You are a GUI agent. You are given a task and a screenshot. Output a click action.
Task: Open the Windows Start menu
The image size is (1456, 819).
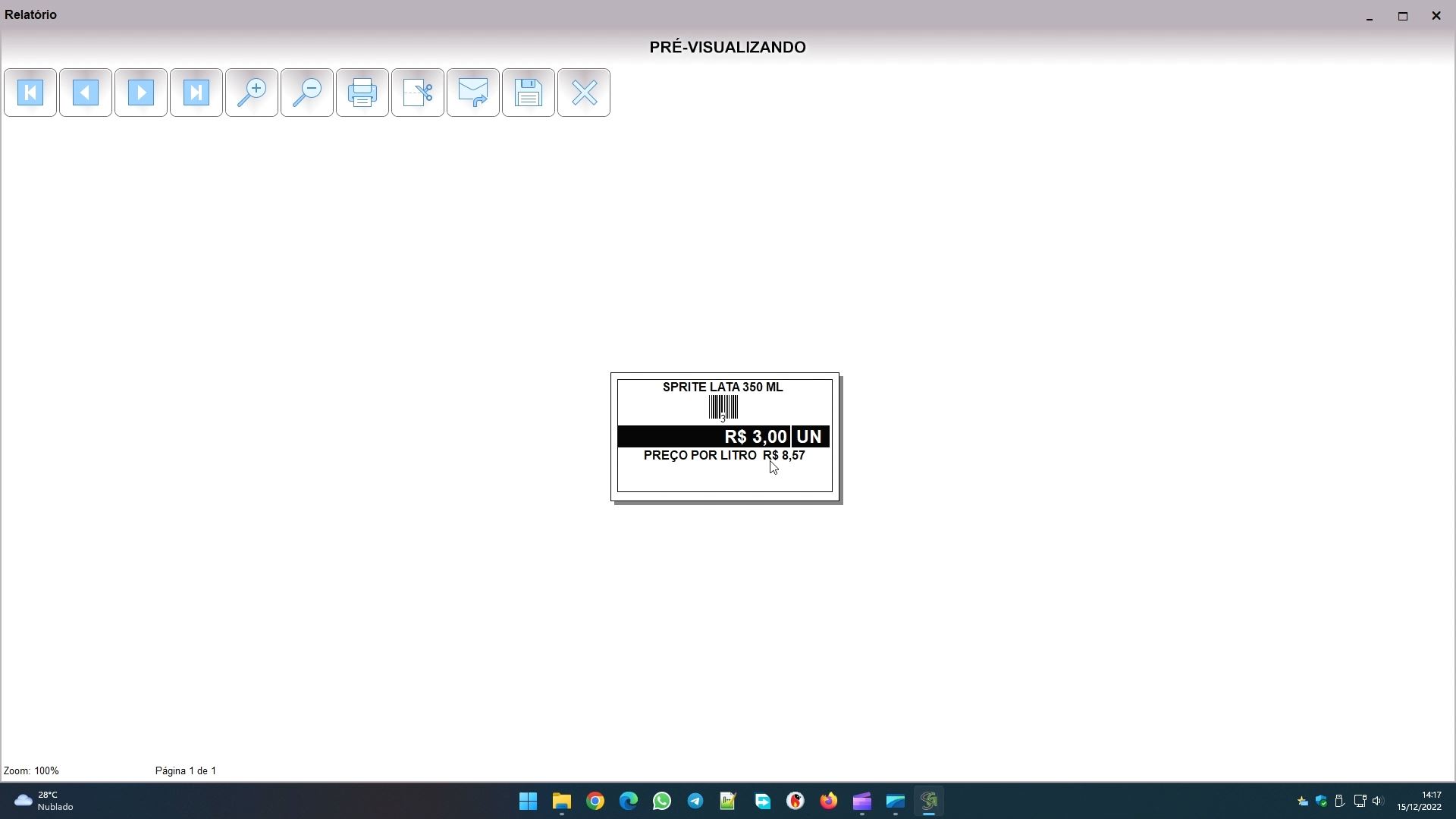[529, 801]
